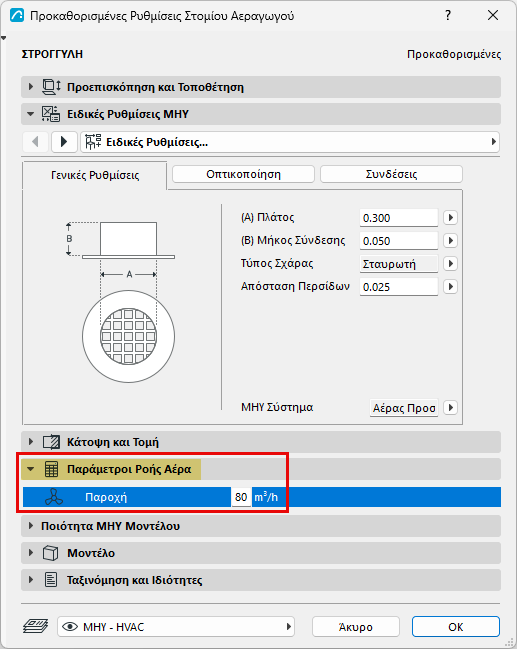Screen dimensions: 517x649
Task: Open the ΜΗΥ - HVAC layer dropdown
Action: point(176,627)
